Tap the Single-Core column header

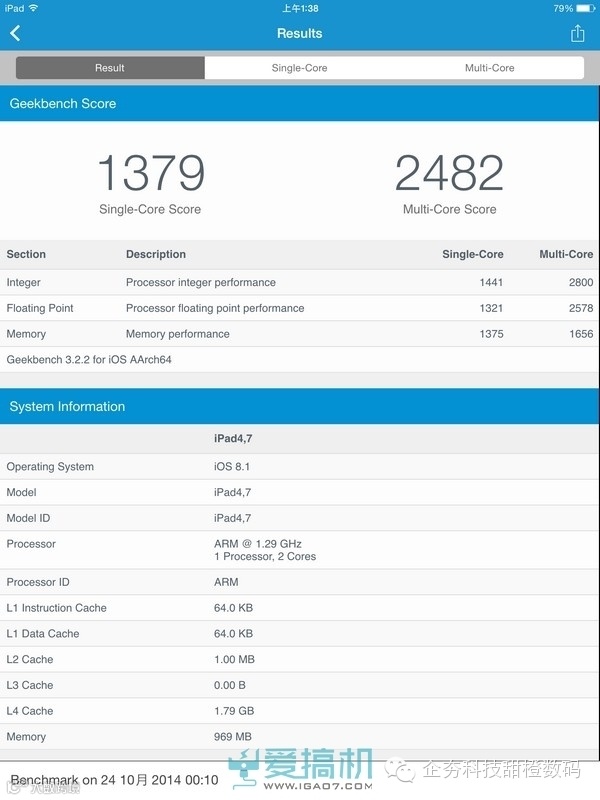(x=472, y=255)
